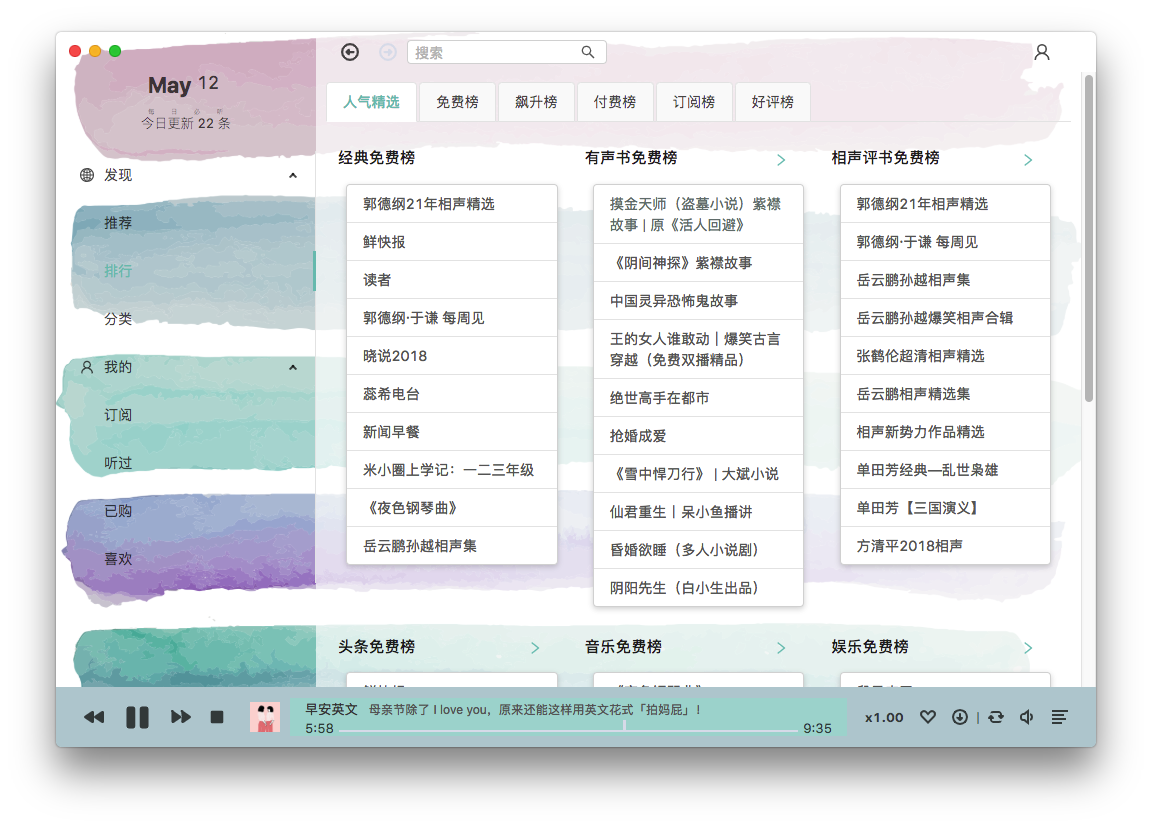Switch to the 免费榜 tab
The image size is (1152, 827).
(457, 102)
